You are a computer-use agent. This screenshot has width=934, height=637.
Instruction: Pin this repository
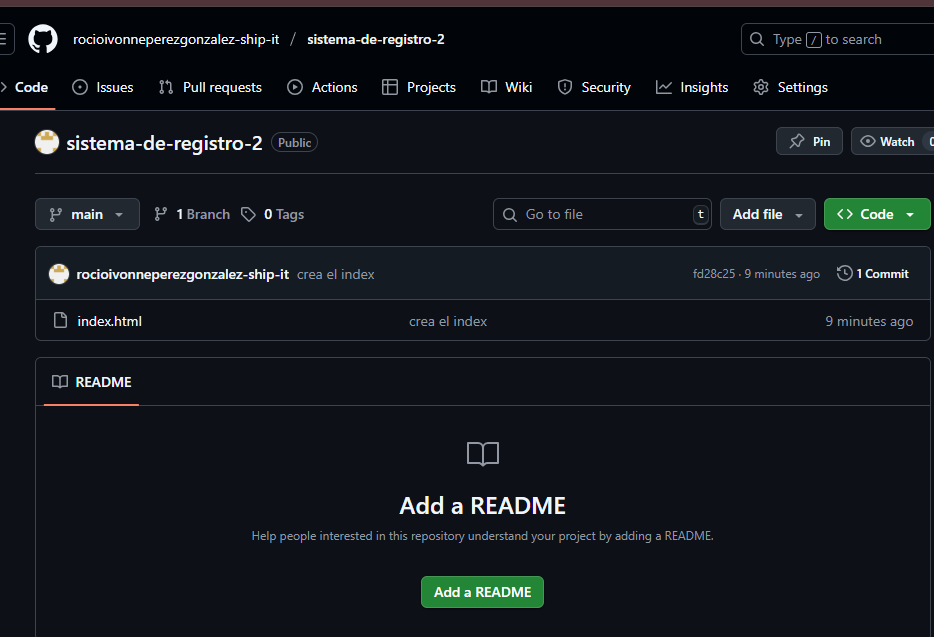coord(809,141)
